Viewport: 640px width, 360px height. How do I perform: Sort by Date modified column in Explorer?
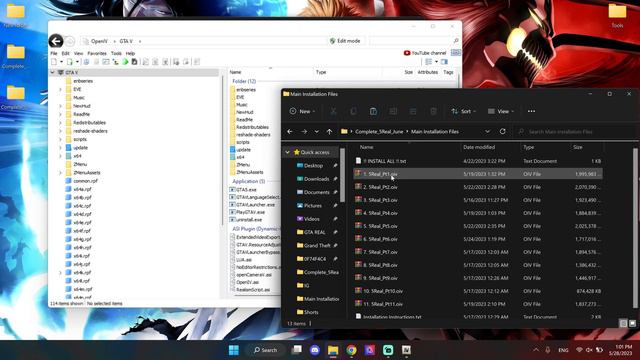(x=479, y=147)
